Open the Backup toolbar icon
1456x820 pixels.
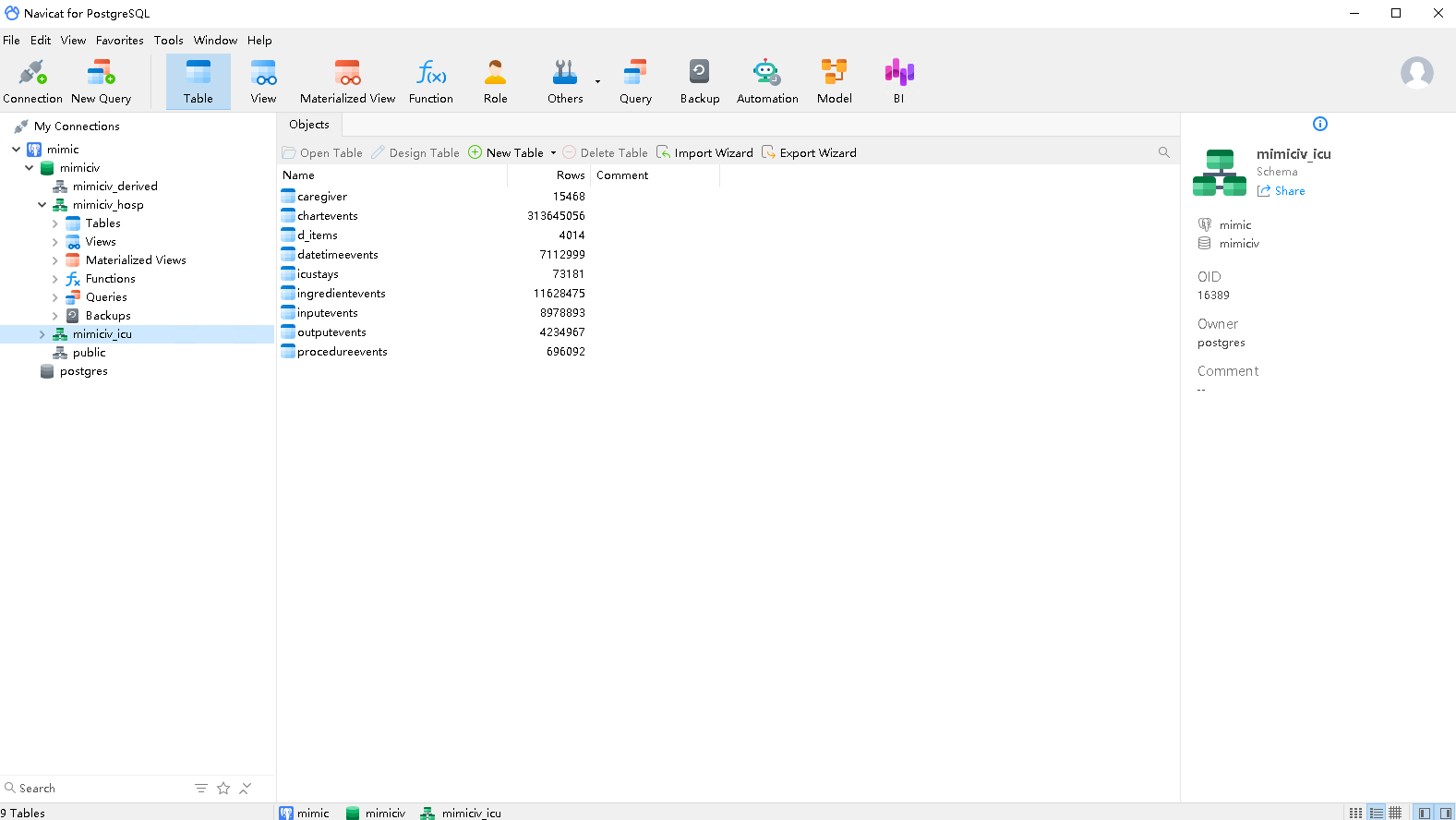[x=699, y=81]
